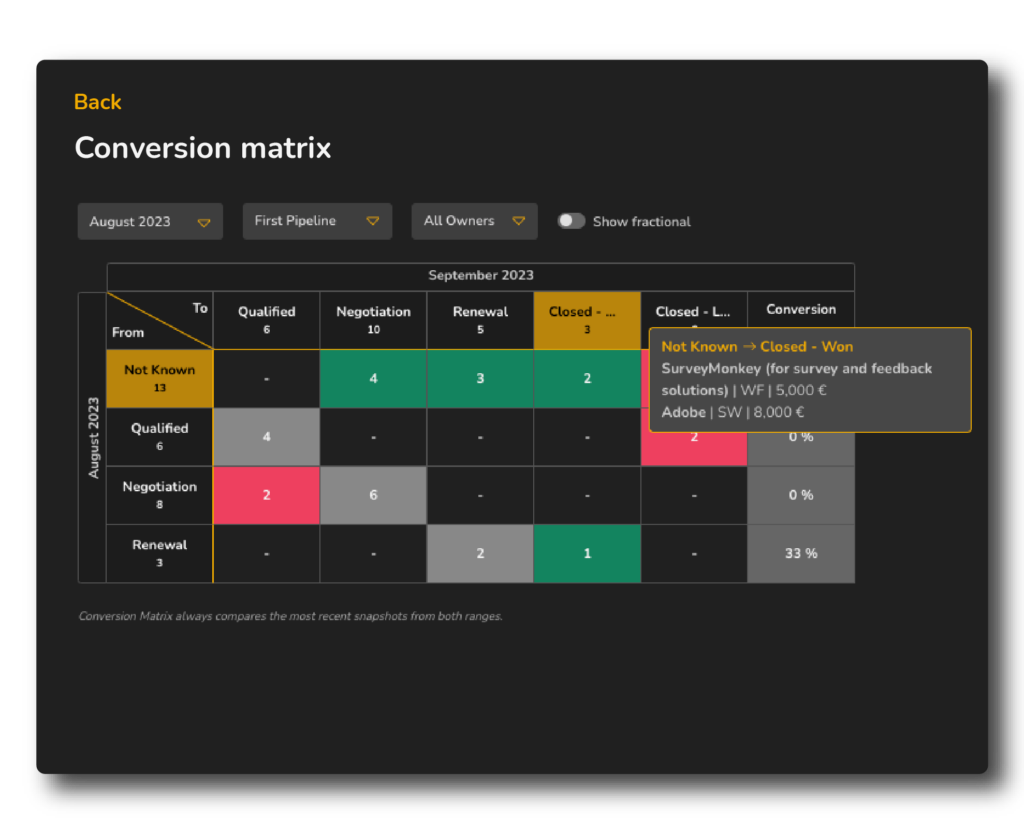
Task: Click green cell Not Known to Negotiation
Action: click(x=373, y=378)
